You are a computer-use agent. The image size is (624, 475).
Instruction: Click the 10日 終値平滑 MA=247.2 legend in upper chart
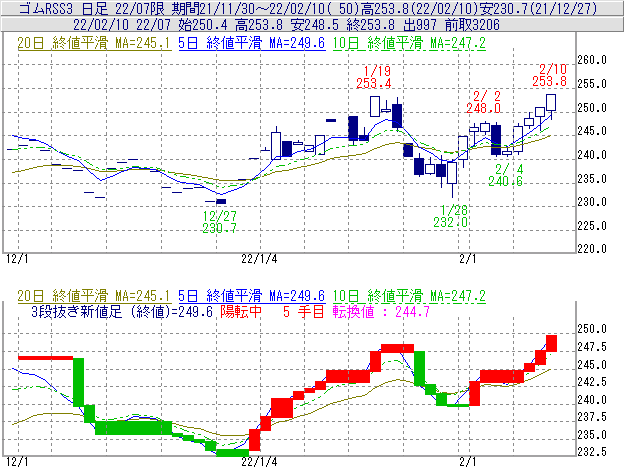(409, 43)
